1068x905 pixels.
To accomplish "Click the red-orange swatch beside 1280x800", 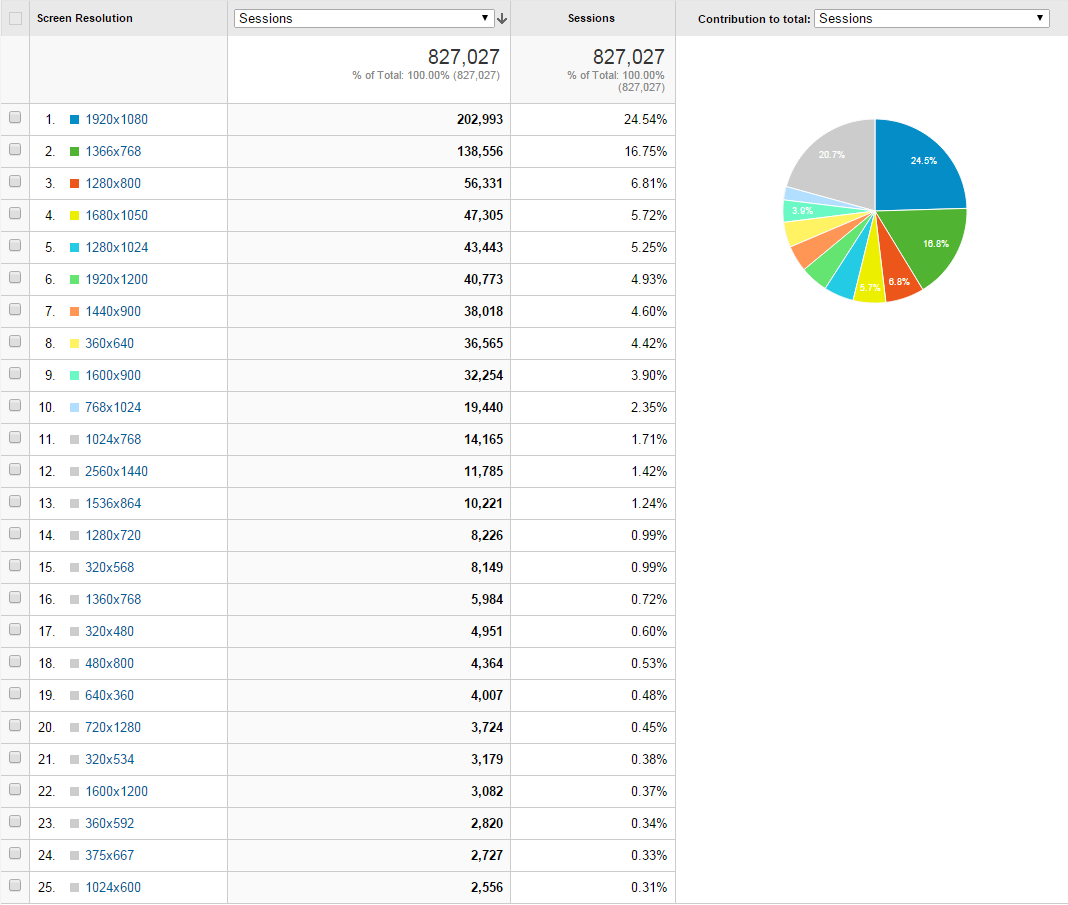I will [x=74, y=184].
